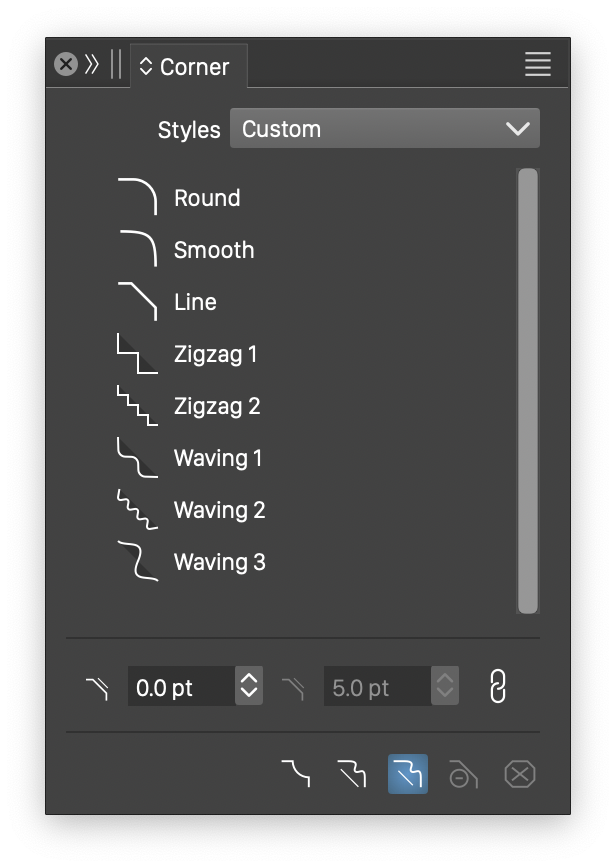Click the 0.0 pt corner size field
The width and height of the screenshot is (616, 868).
click(x=181, y=687)
